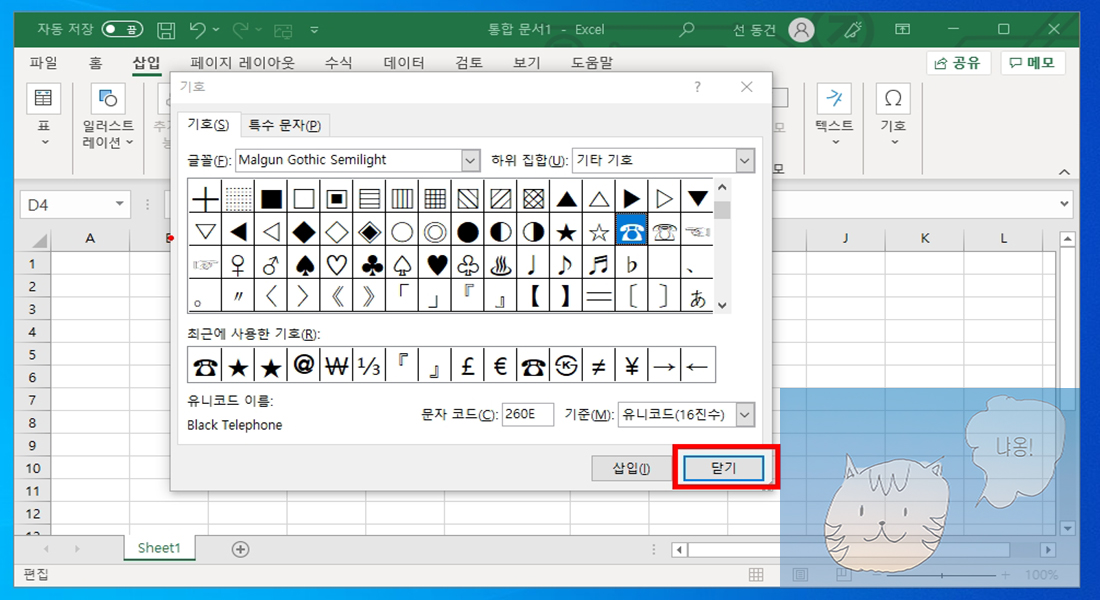
Task: Select the male sign symbol
Action: 271,265
